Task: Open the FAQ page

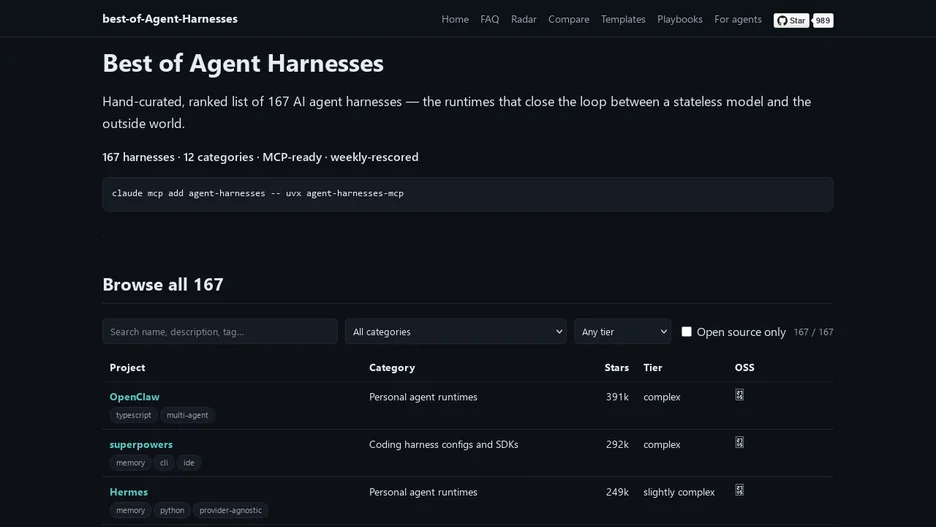Action: click(x=489, y=19)
